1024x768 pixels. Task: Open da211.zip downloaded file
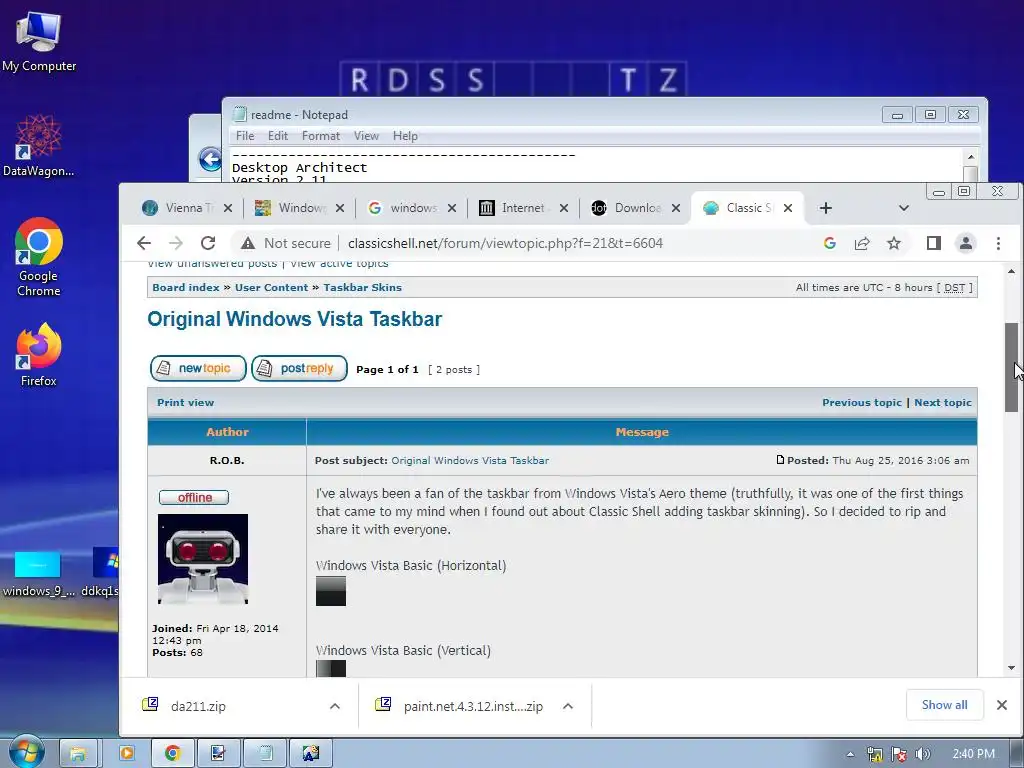click(198, 706)
